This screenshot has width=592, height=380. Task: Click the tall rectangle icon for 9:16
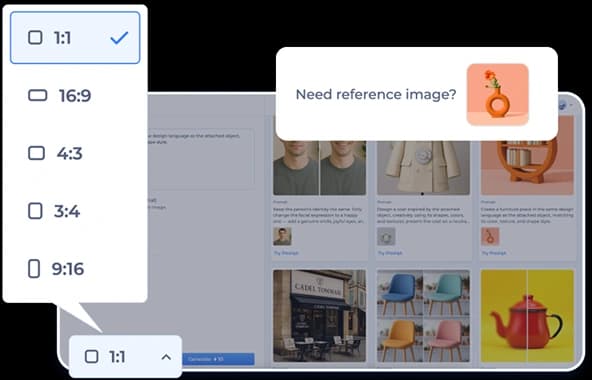tap(34, 269)
